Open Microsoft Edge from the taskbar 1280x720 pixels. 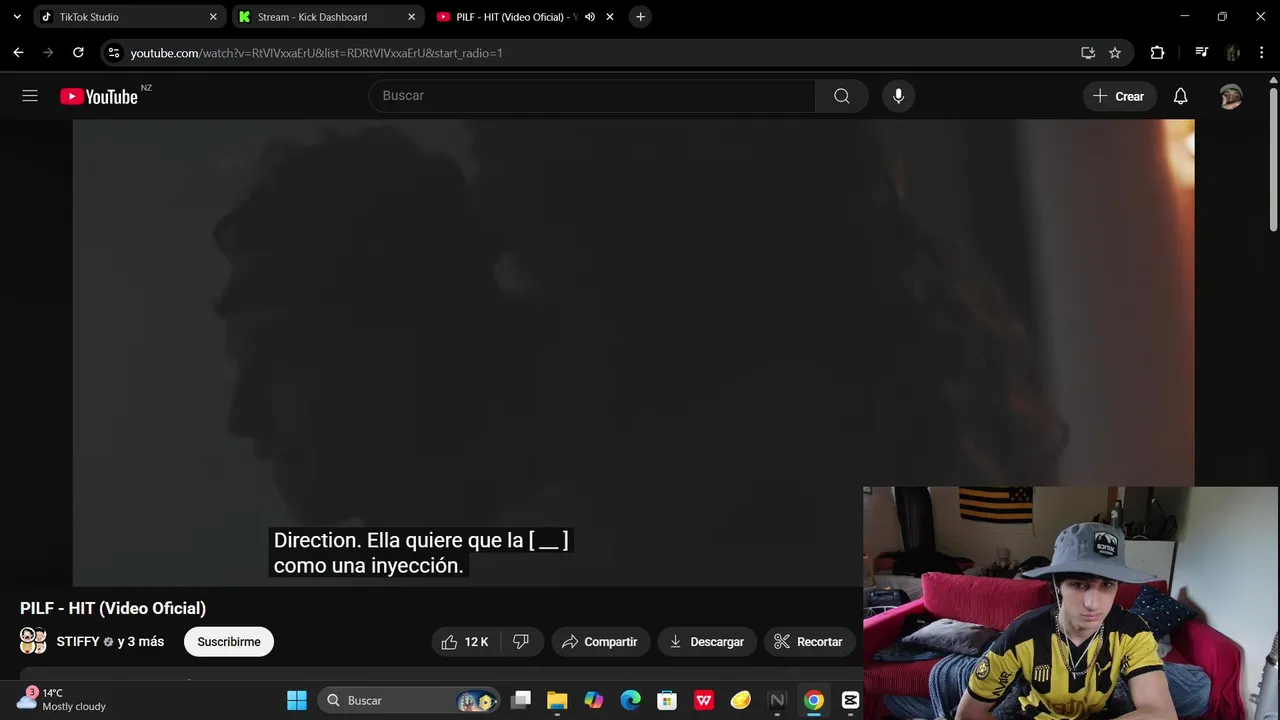click(630, 700)
